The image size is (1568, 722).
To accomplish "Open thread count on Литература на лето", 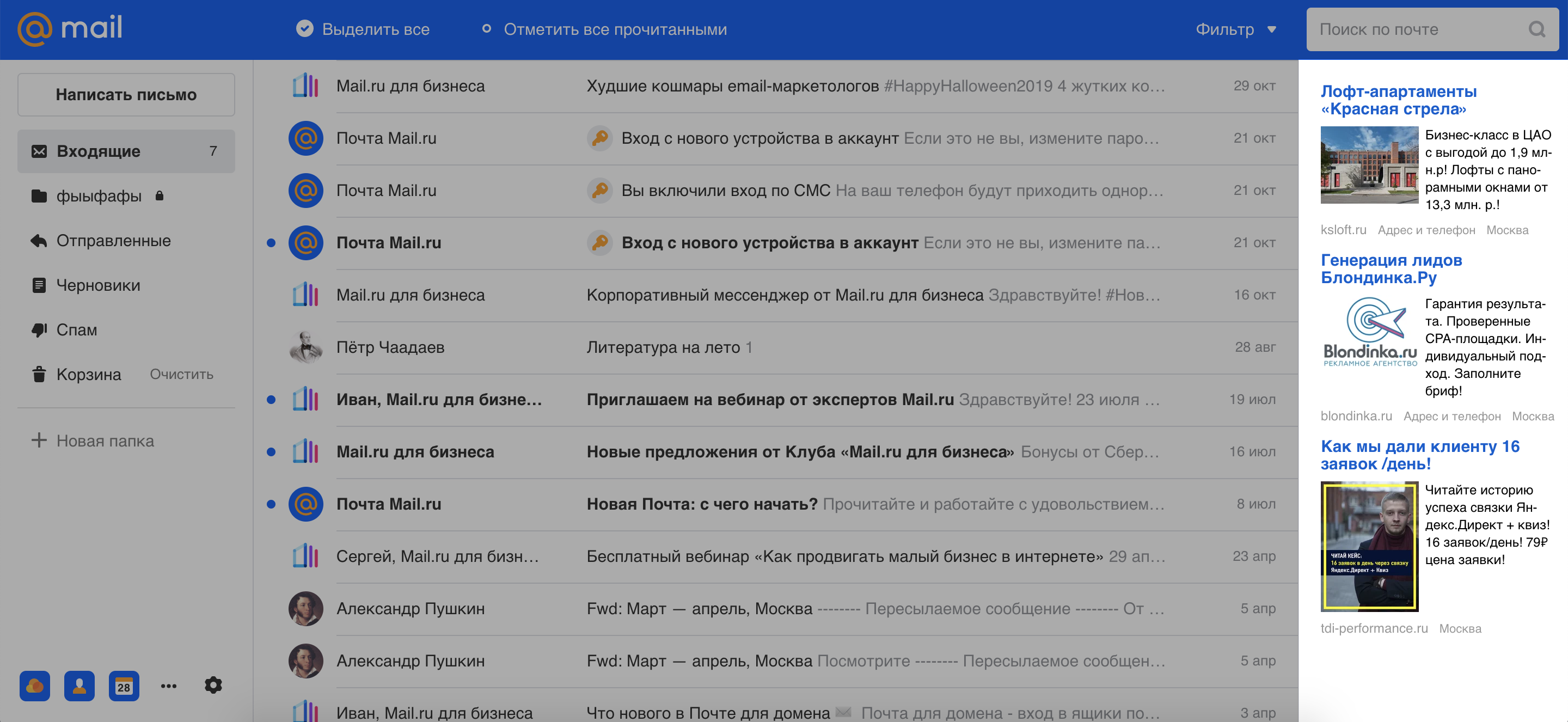I will pyautogui.click(x=749, y=347).
